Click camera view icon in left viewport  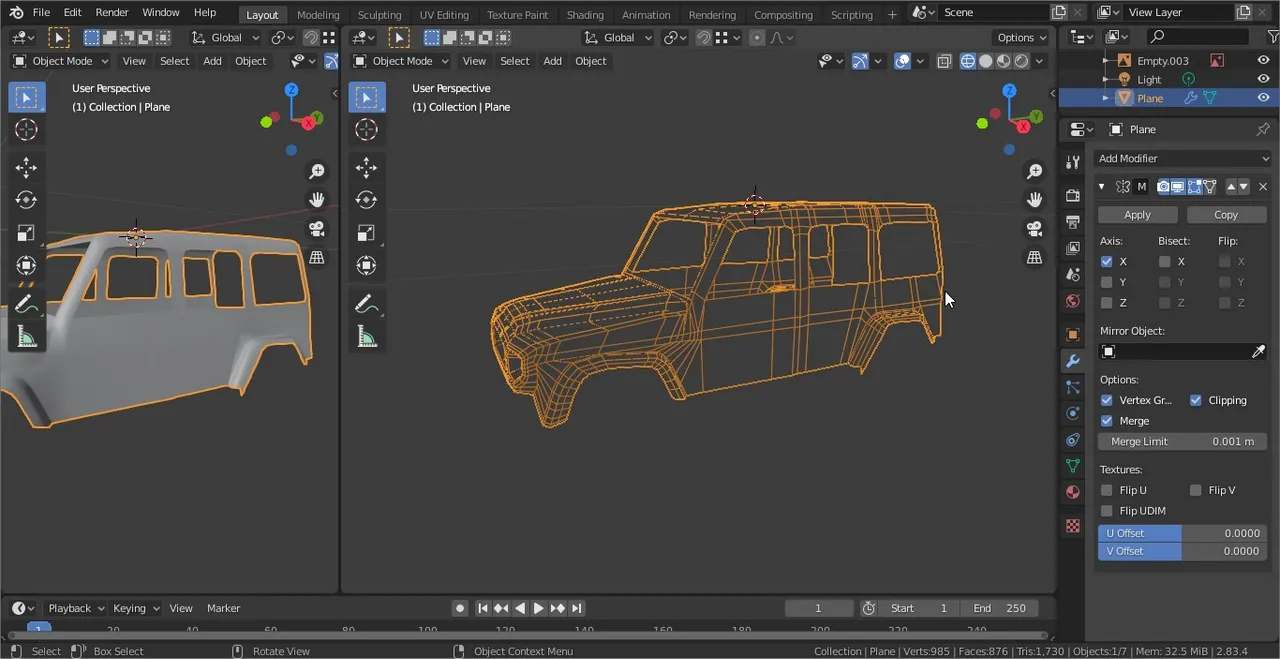point(317,229)
